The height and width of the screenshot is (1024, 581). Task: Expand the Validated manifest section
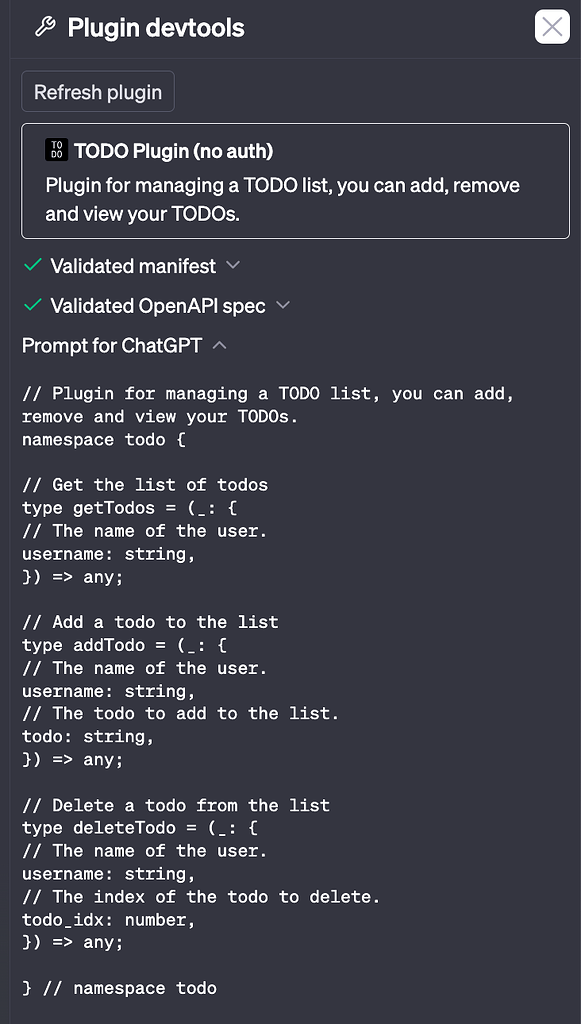(234, 266)
